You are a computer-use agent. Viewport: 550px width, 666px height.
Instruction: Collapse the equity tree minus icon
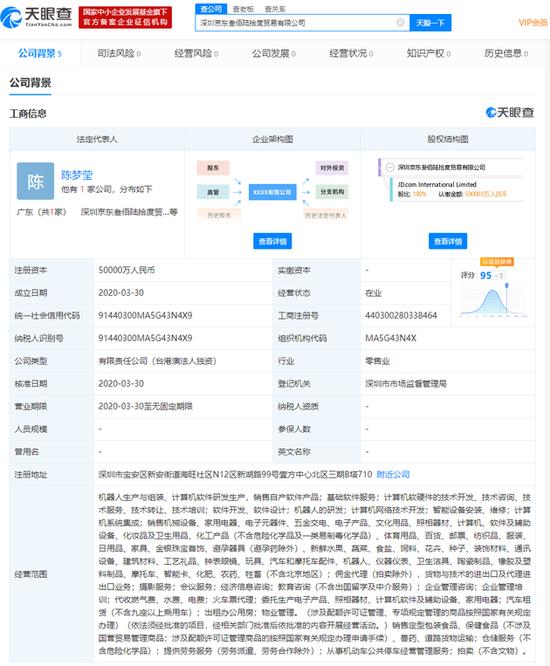(389, 167)
